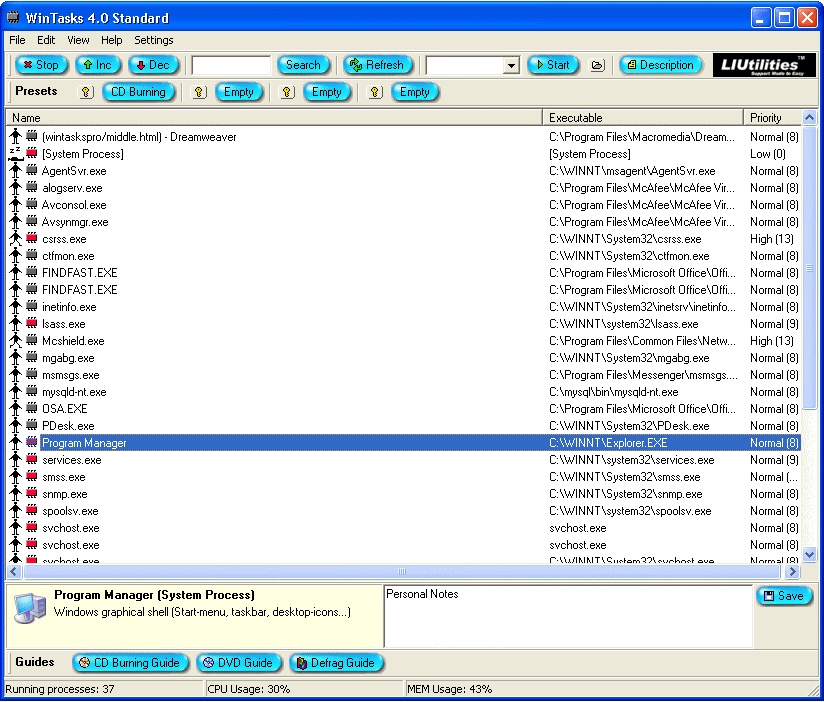Select the ctfmon.exe process row
This screenshot has height=702, width=824.
(405, 256)
